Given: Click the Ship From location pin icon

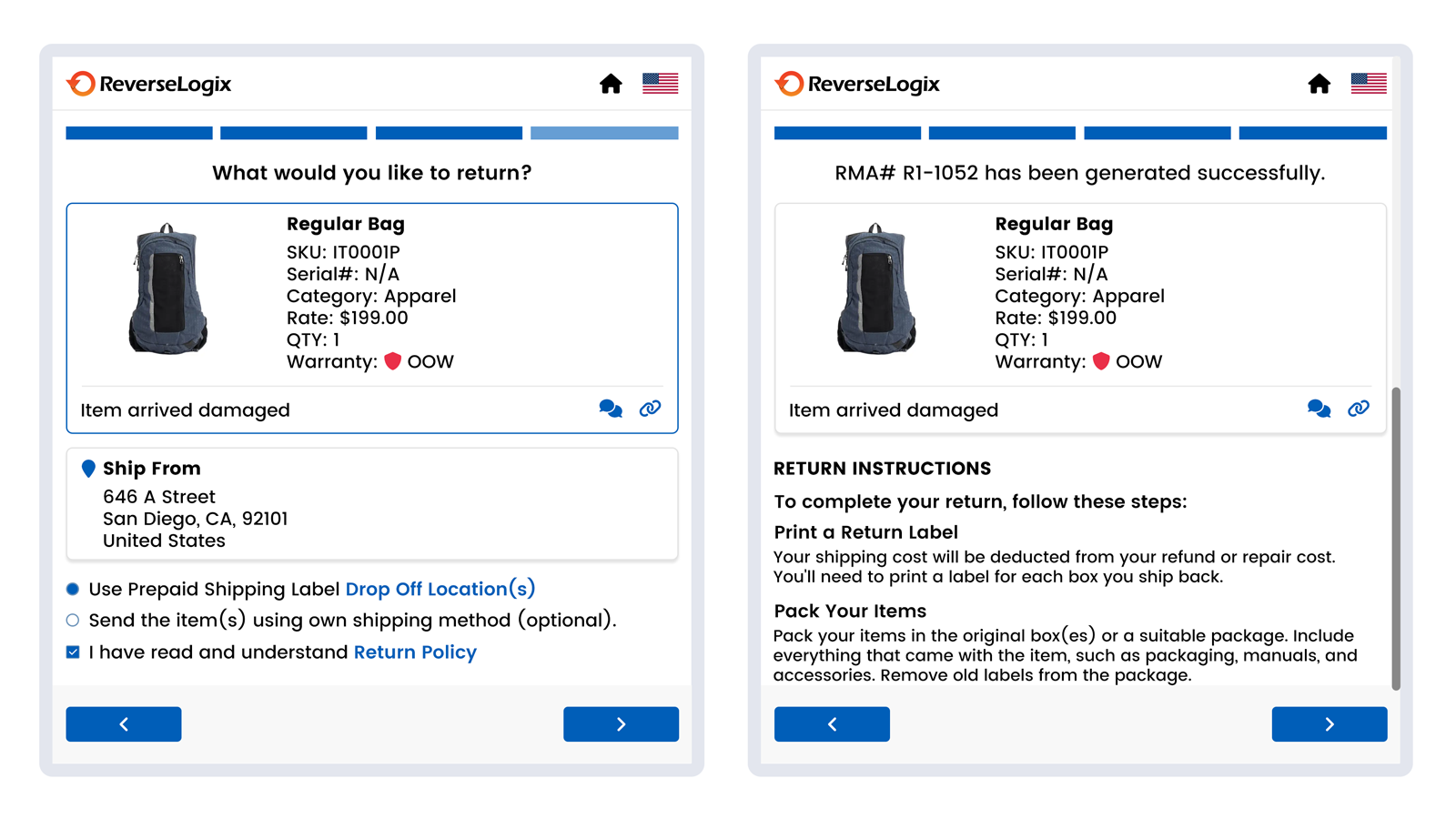Looking at the screenshot, I should coord(88,469).
